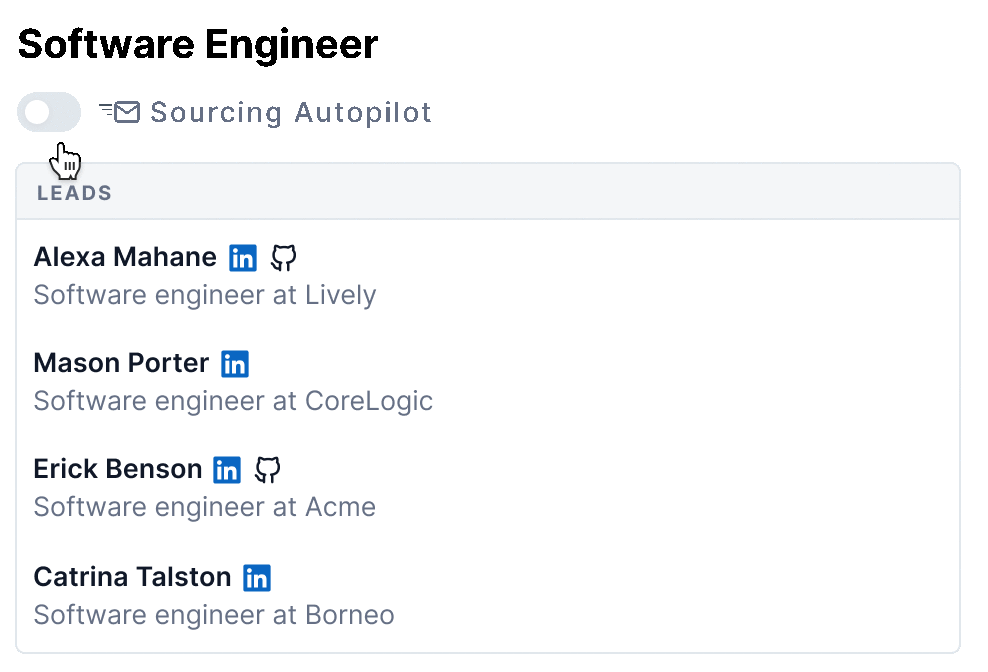Open Erick Benson's GitHub icon
This screenshot has width=988, height=672.
tap(267, 470)
